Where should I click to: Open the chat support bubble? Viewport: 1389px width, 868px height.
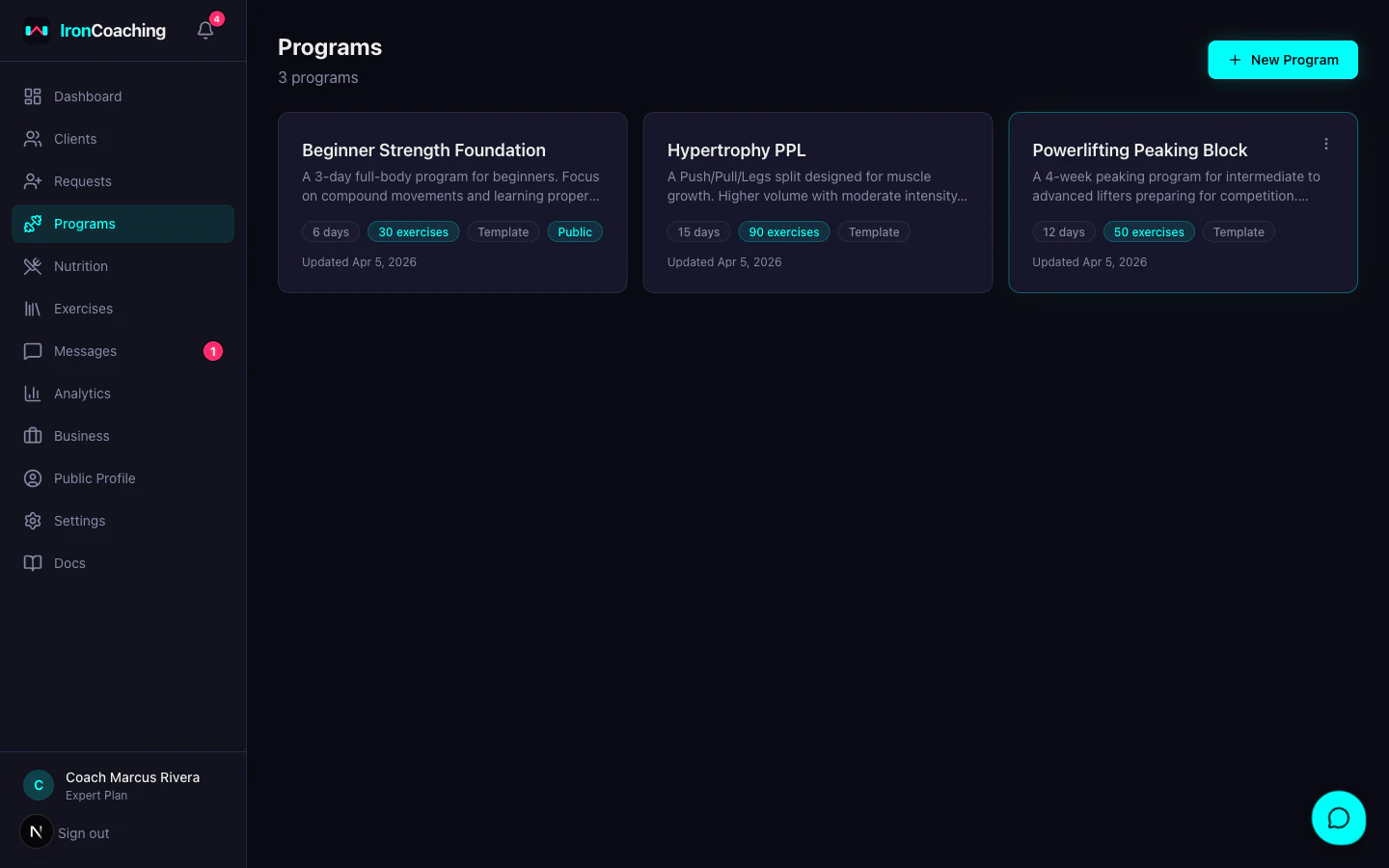[1339, 818]
